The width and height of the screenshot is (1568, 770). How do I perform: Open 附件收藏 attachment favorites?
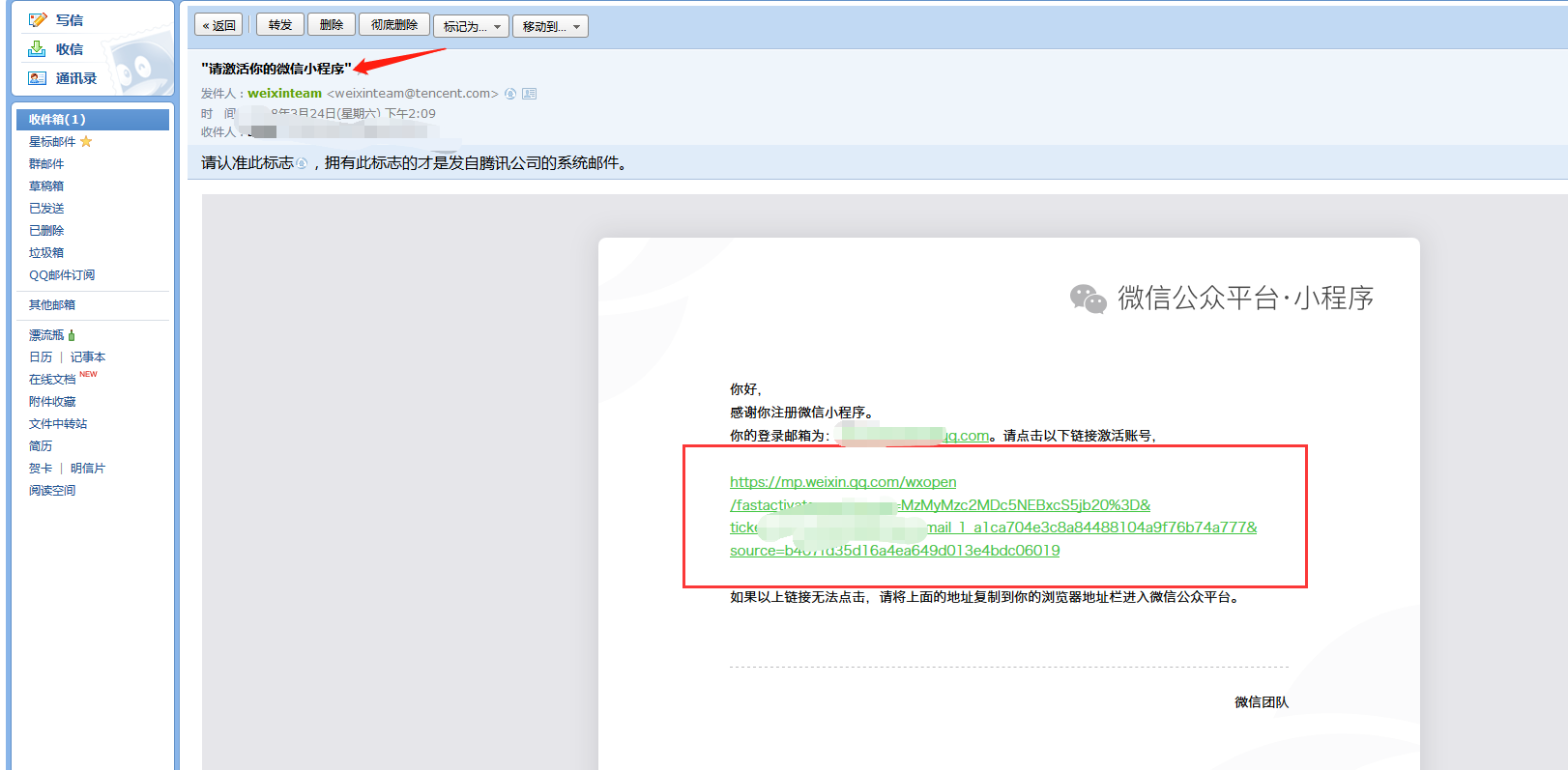point(52,402)
